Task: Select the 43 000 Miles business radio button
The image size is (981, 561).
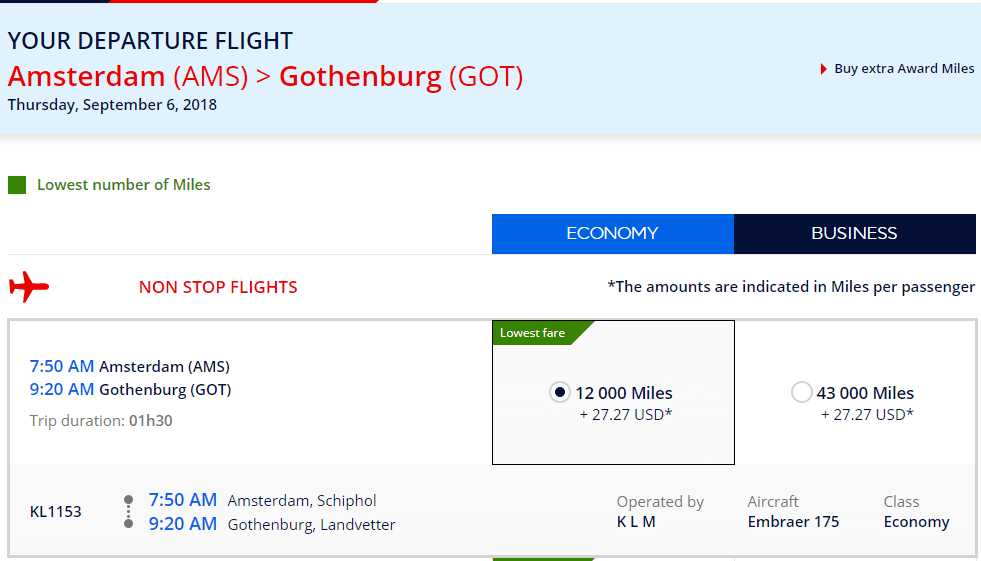Action: [801, 393]
